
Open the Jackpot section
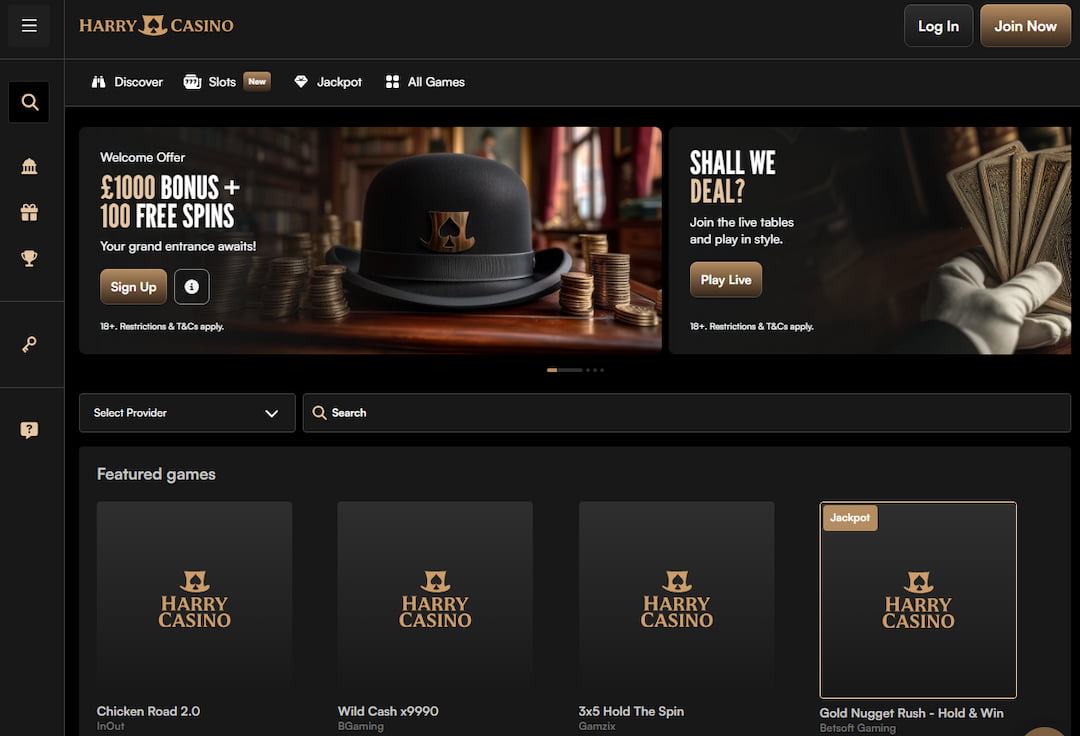327,82
